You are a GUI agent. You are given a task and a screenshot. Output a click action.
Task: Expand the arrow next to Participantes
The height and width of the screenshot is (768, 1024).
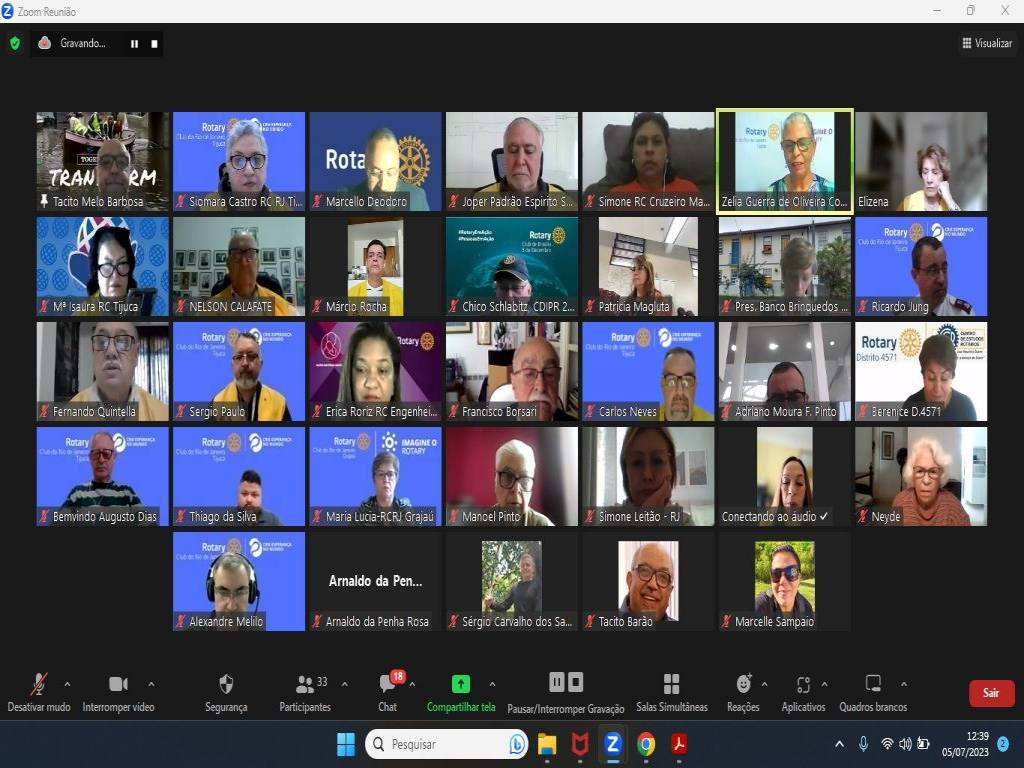(x=345, y=684)
